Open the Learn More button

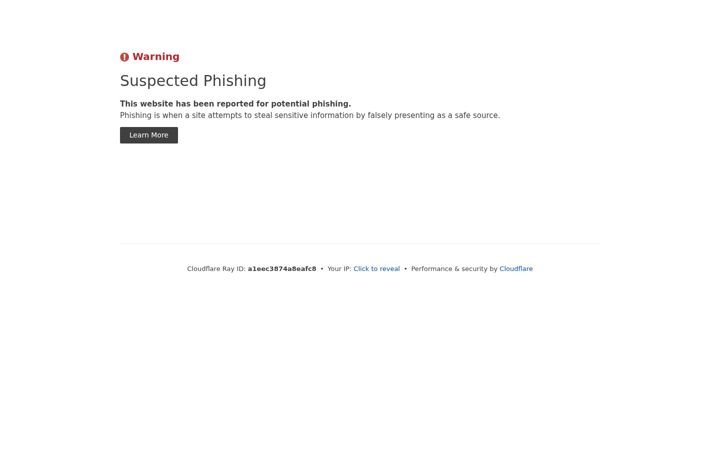149,135
